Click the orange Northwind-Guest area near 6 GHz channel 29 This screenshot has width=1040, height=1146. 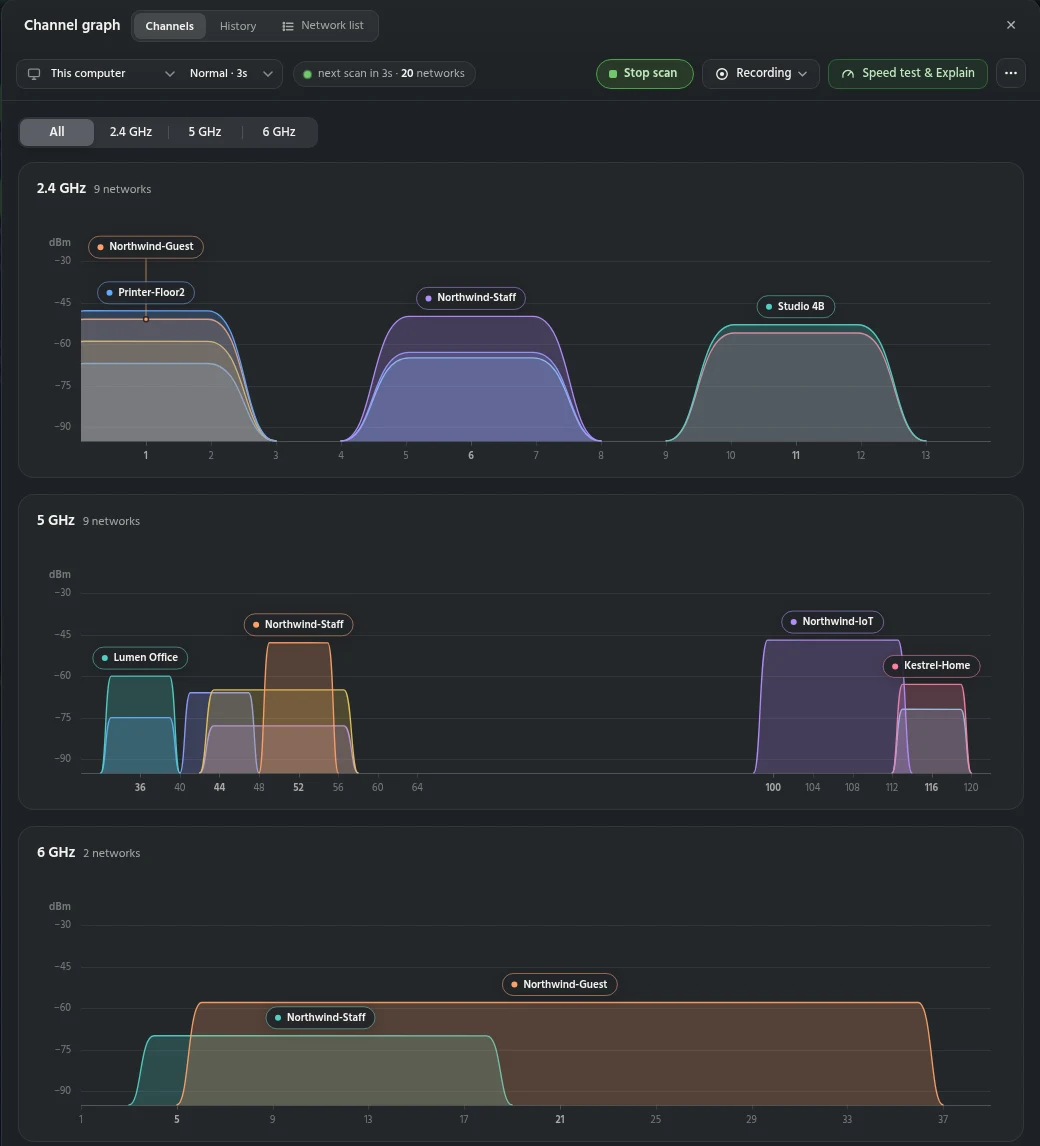tap(751, 1052)
